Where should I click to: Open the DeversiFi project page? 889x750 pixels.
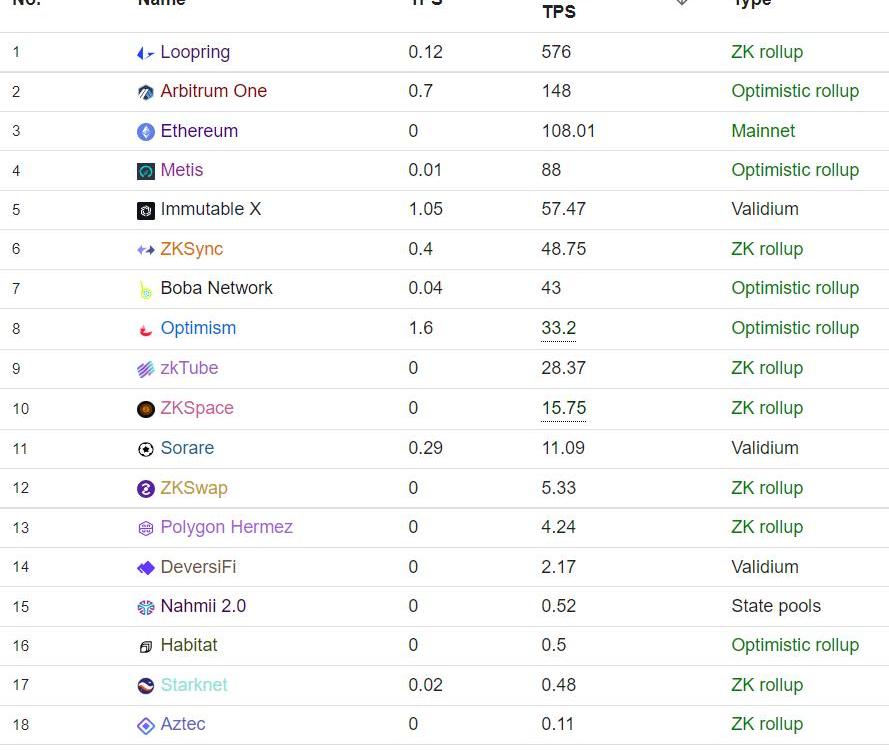pos(198,567)
